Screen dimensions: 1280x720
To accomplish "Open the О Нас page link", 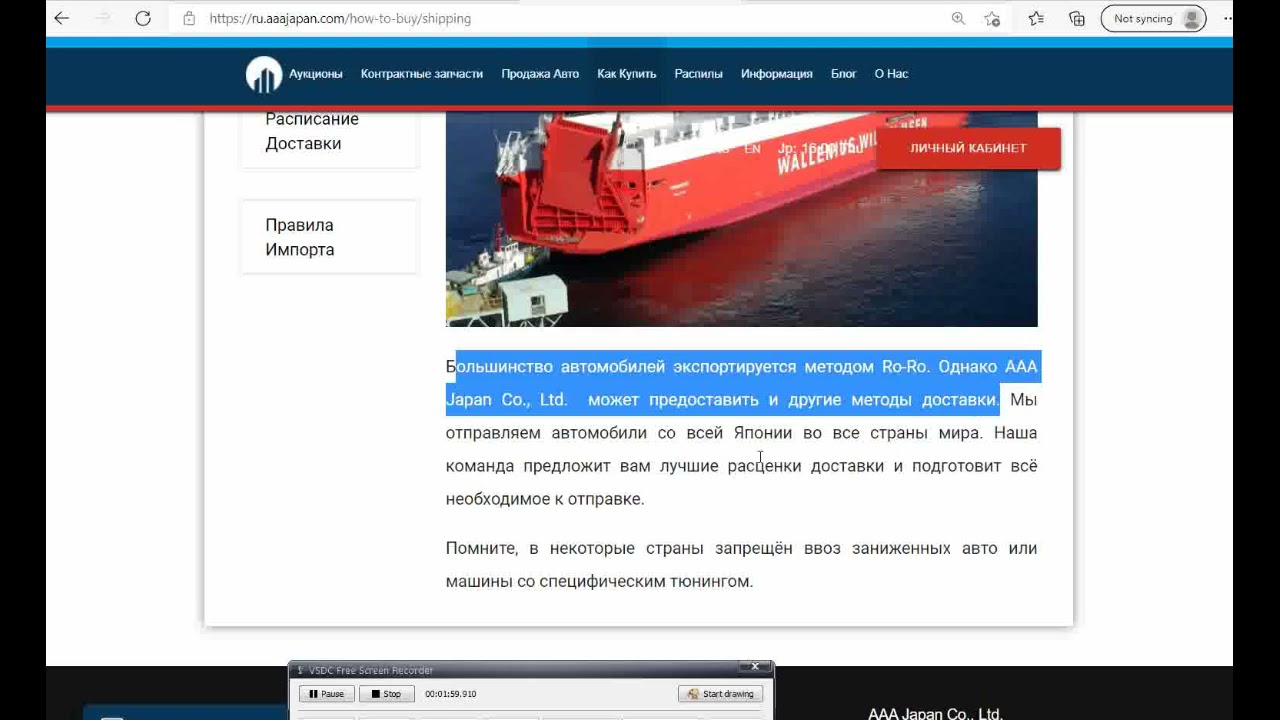I will click(891, 74).
